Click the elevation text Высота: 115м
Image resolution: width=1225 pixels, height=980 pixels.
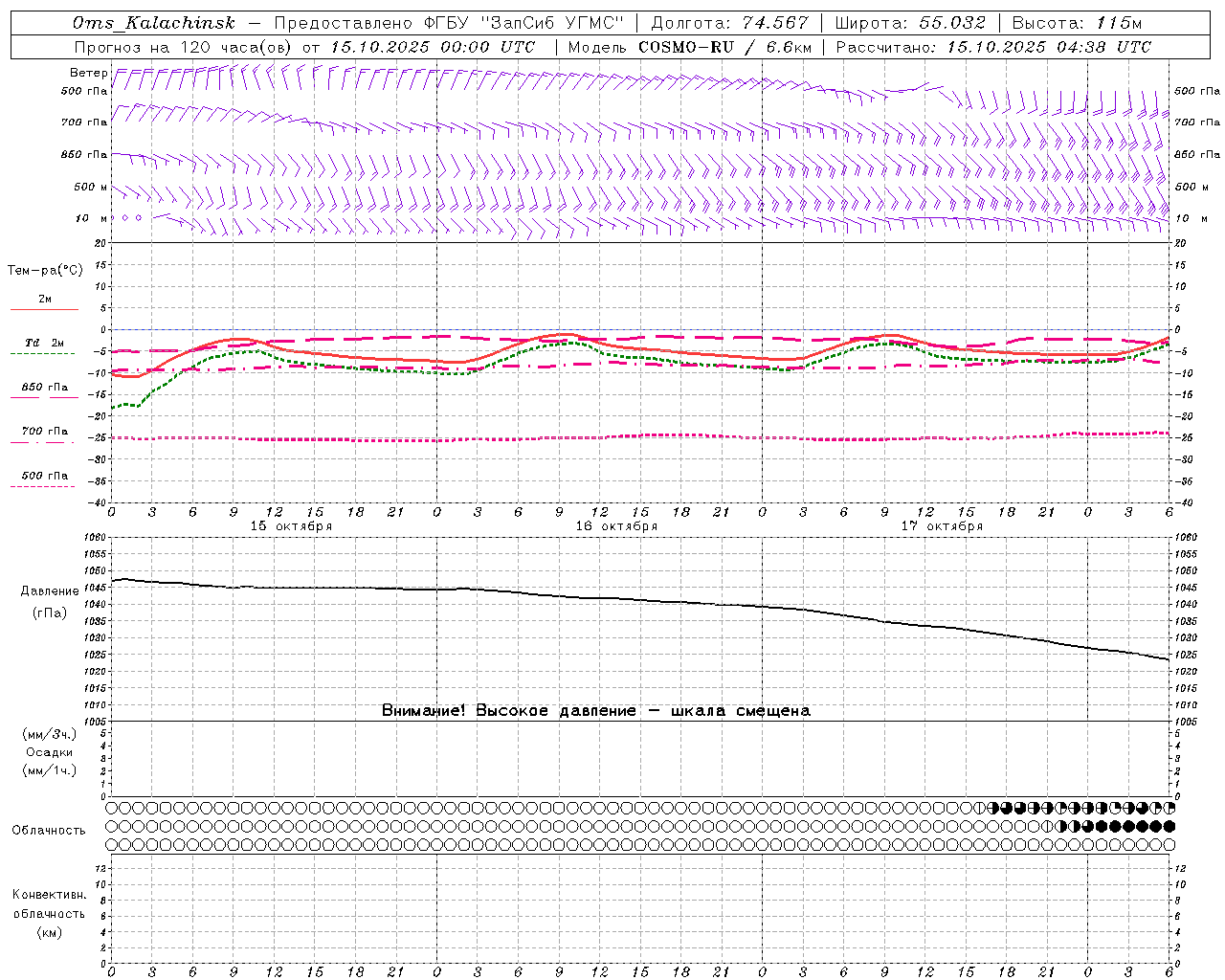click(x=1077, y=23)
